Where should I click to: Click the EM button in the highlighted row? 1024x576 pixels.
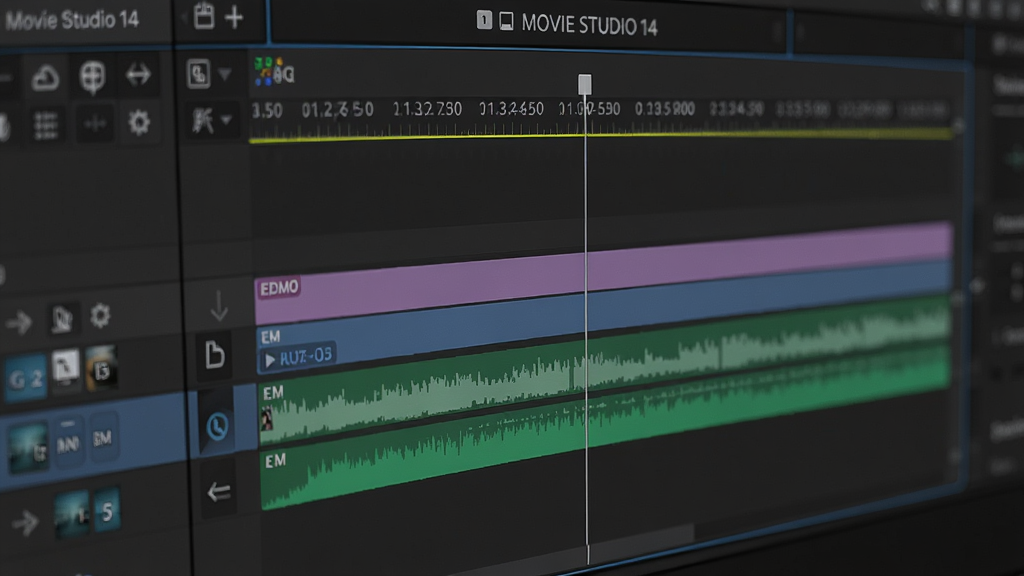[103, 437]
